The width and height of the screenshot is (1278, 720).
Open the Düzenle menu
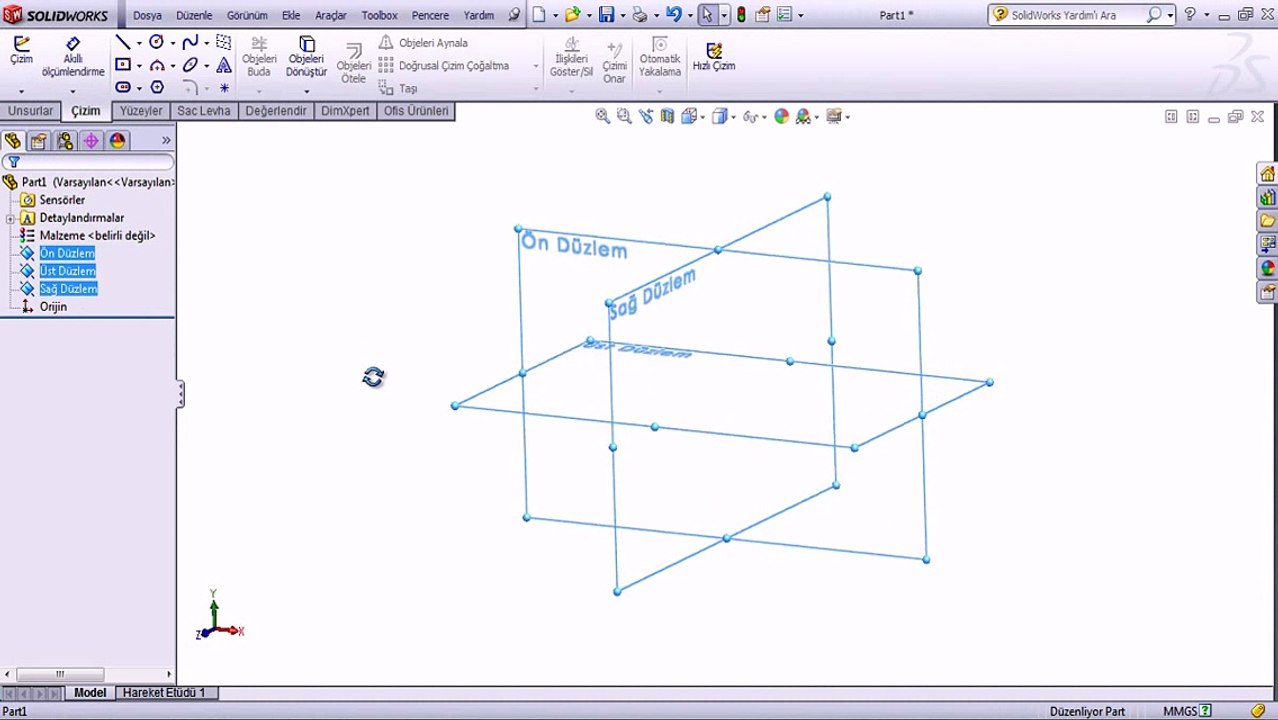tap(194, 15)
